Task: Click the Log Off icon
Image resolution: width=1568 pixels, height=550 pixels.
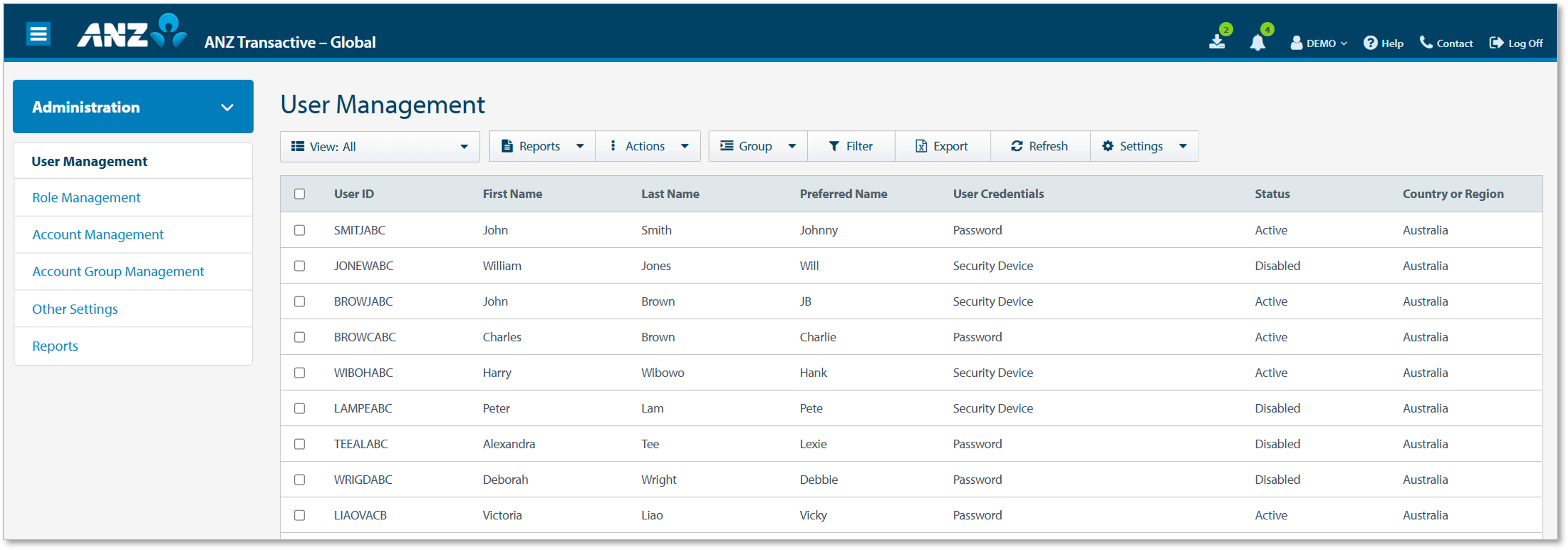Action: point(1496,43)
